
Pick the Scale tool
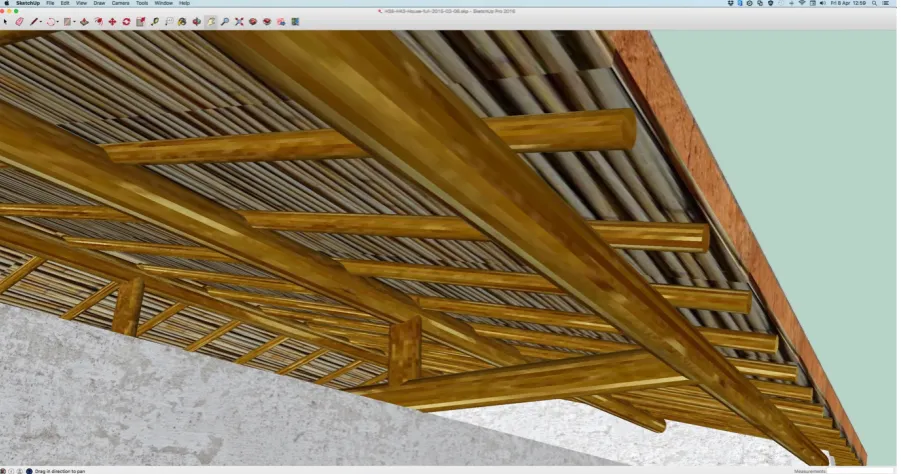tap(140, 22)
